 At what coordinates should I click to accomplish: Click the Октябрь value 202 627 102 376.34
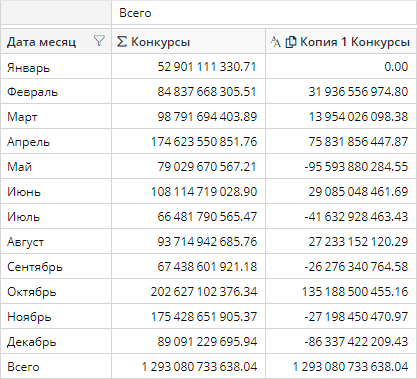tap(204, 292)
